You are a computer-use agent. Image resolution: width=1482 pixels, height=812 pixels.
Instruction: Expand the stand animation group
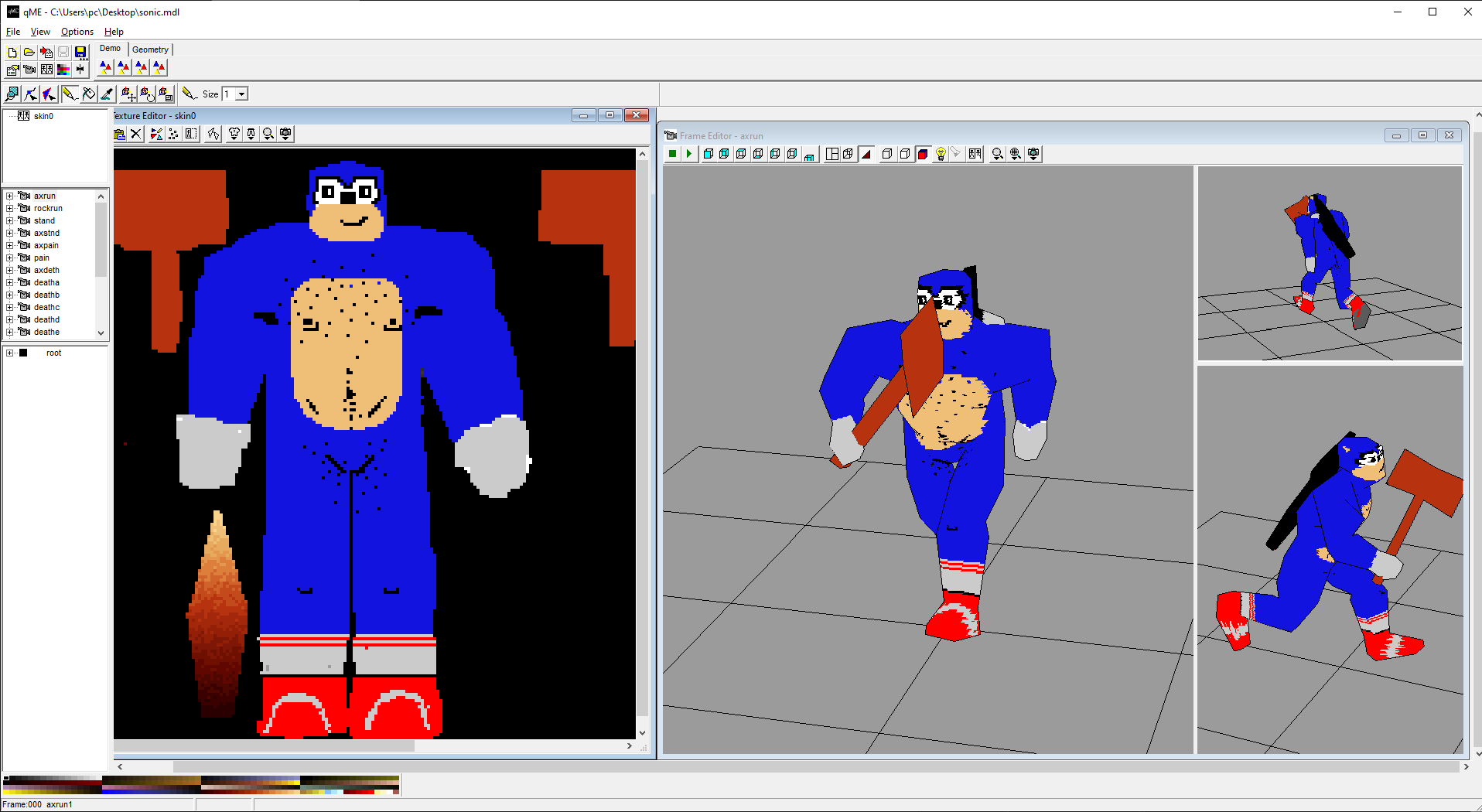point(9,221)
